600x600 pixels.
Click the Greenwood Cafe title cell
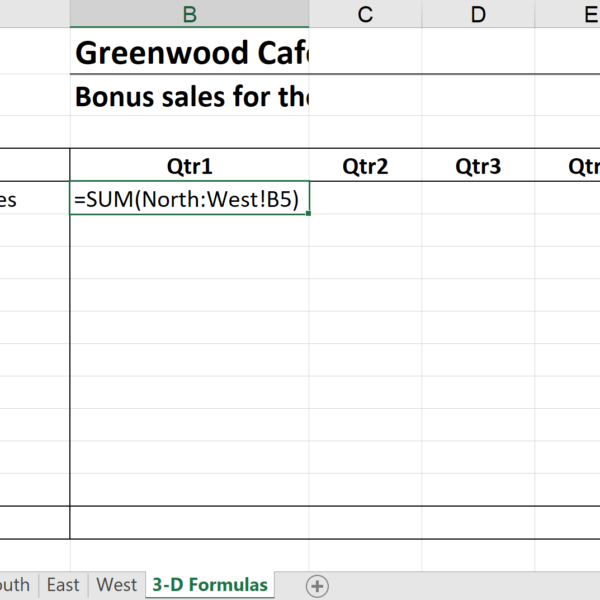pyautogui.click(x=189, y=52)
